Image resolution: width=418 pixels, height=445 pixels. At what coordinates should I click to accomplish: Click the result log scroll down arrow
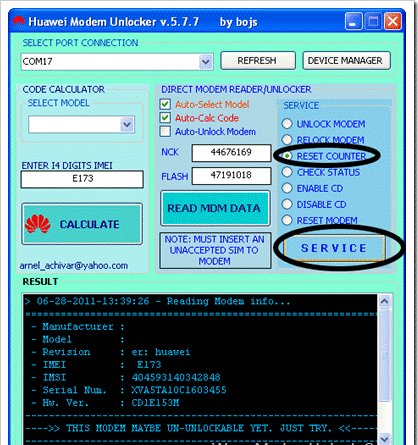[x=384, y=439]
